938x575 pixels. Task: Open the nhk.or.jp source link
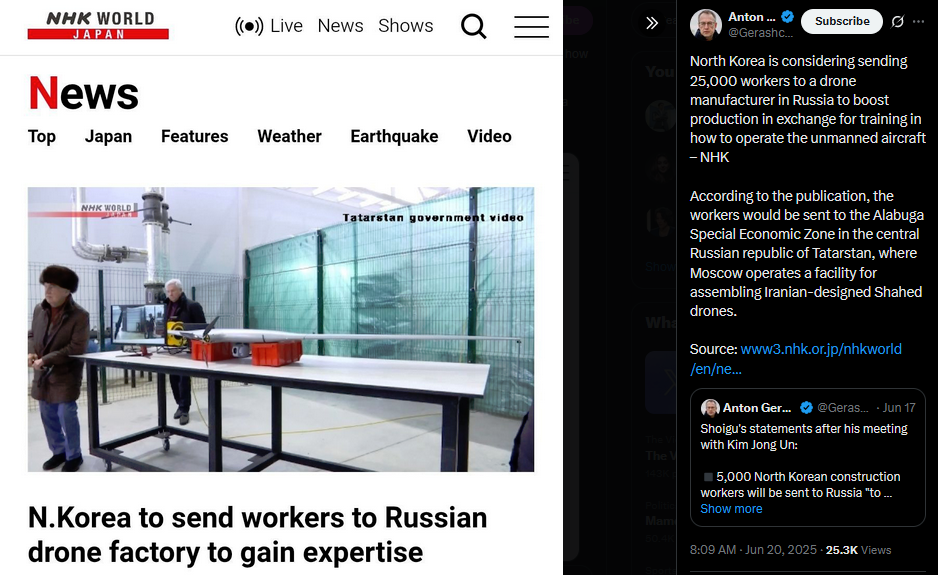796,358
